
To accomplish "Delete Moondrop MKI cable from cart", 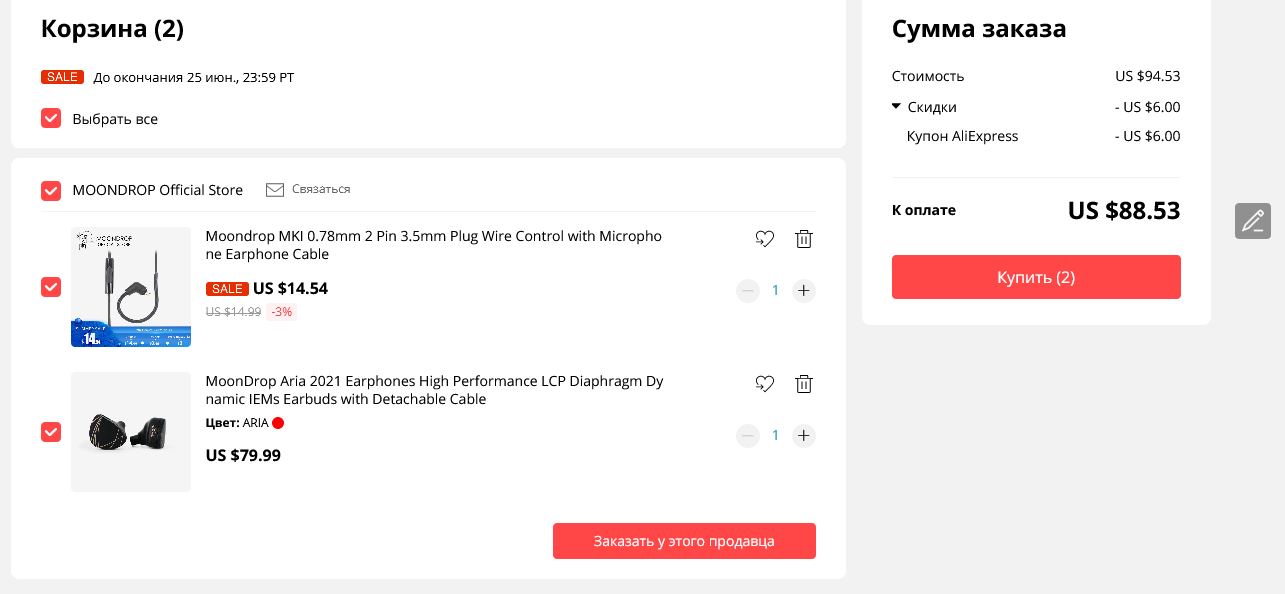I will 804,239.
